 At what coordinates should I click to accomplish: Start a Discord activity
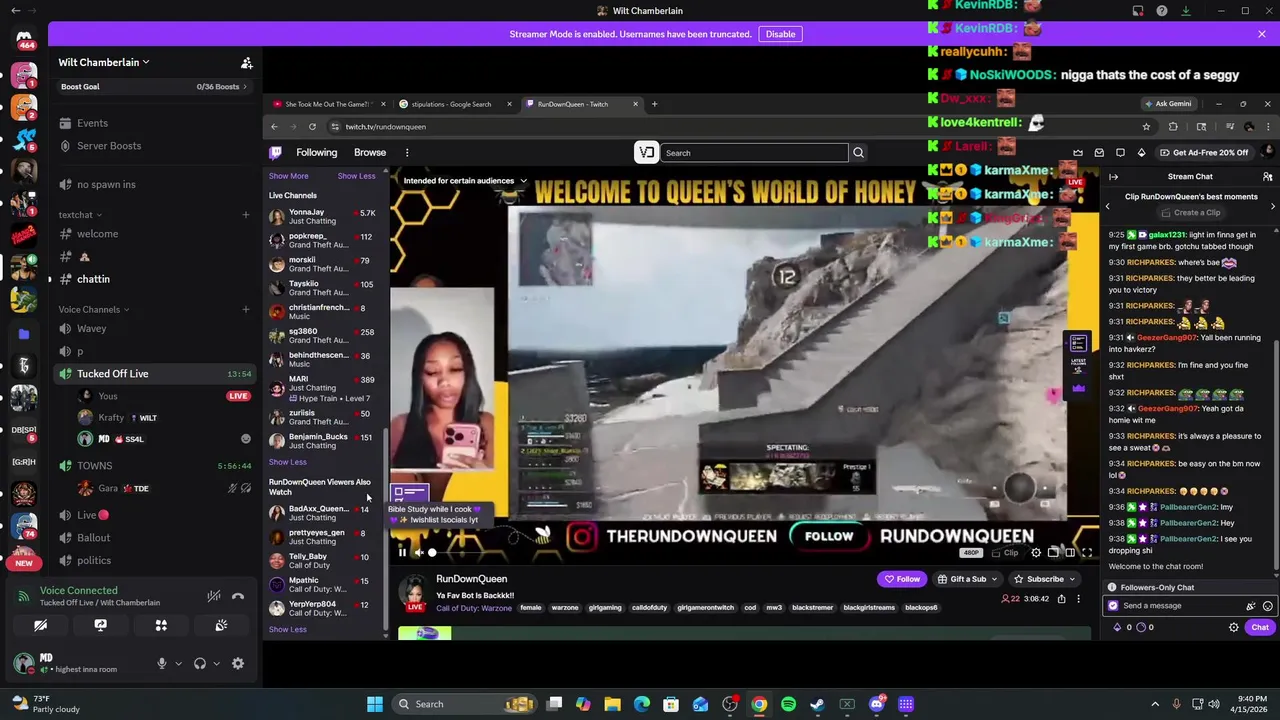click(x=161, y=625)
